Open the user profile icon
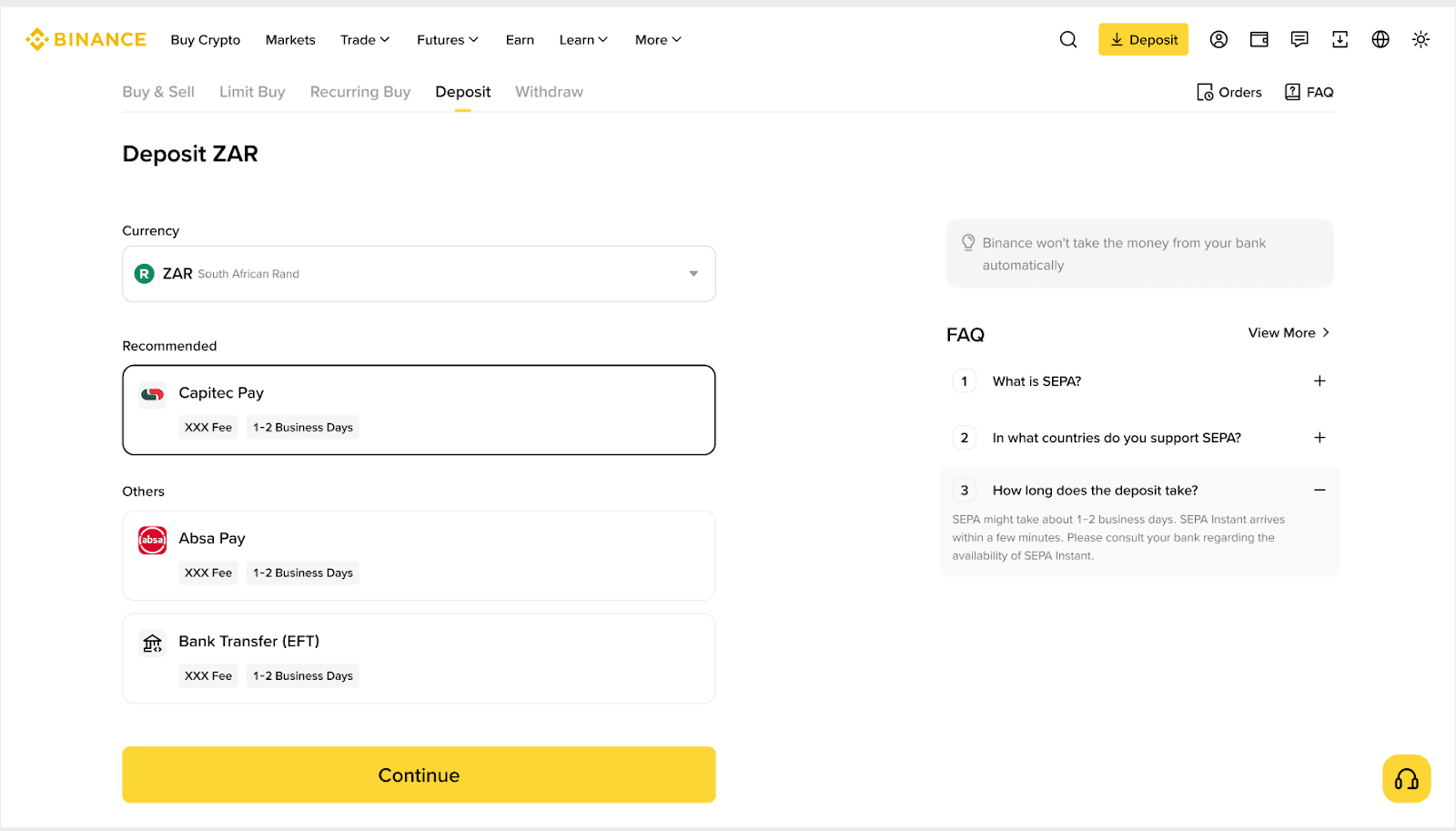 tap(1218, 39)
